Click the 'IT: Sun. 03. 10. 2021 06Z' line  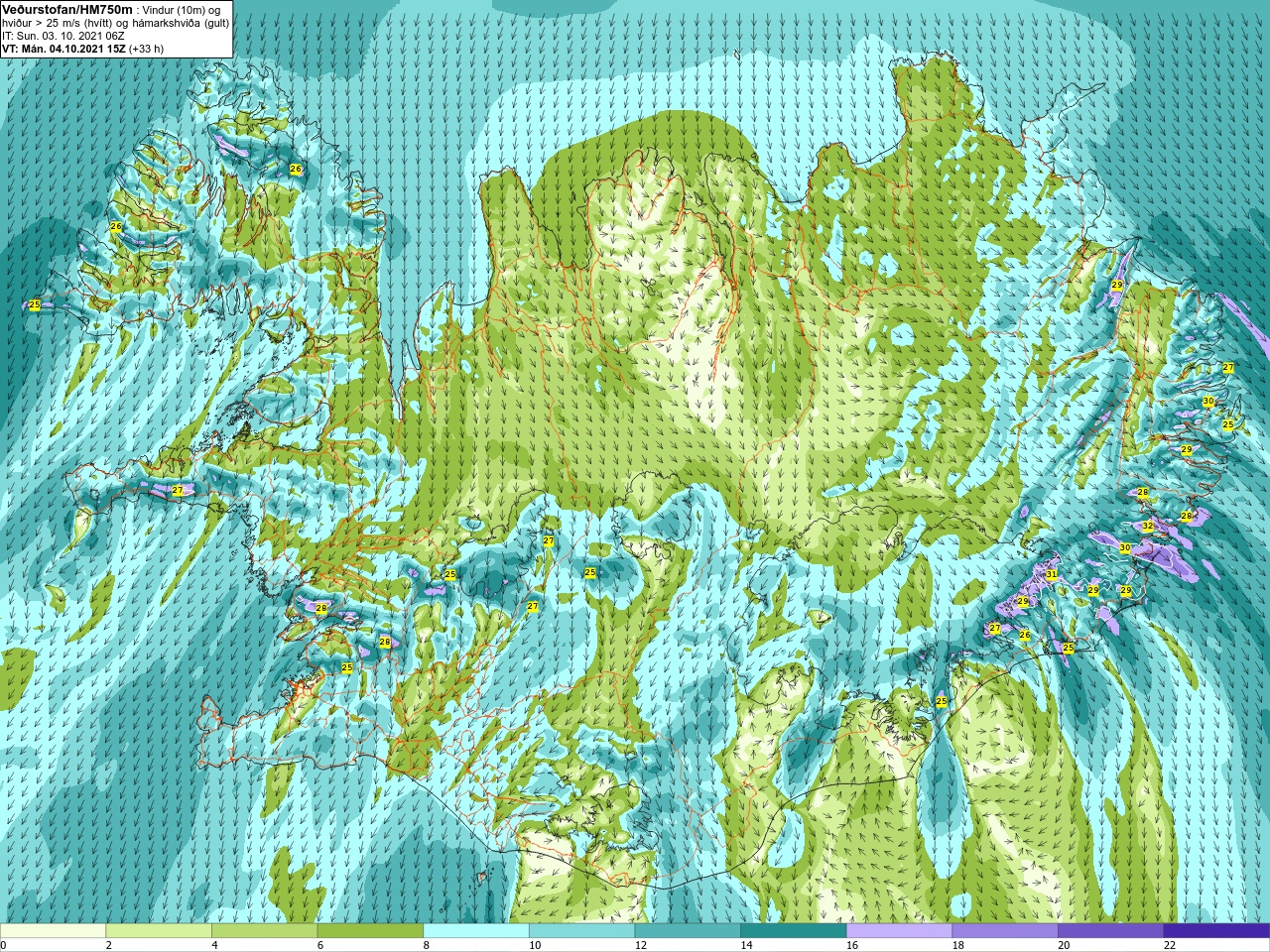[x=63, y=36]
